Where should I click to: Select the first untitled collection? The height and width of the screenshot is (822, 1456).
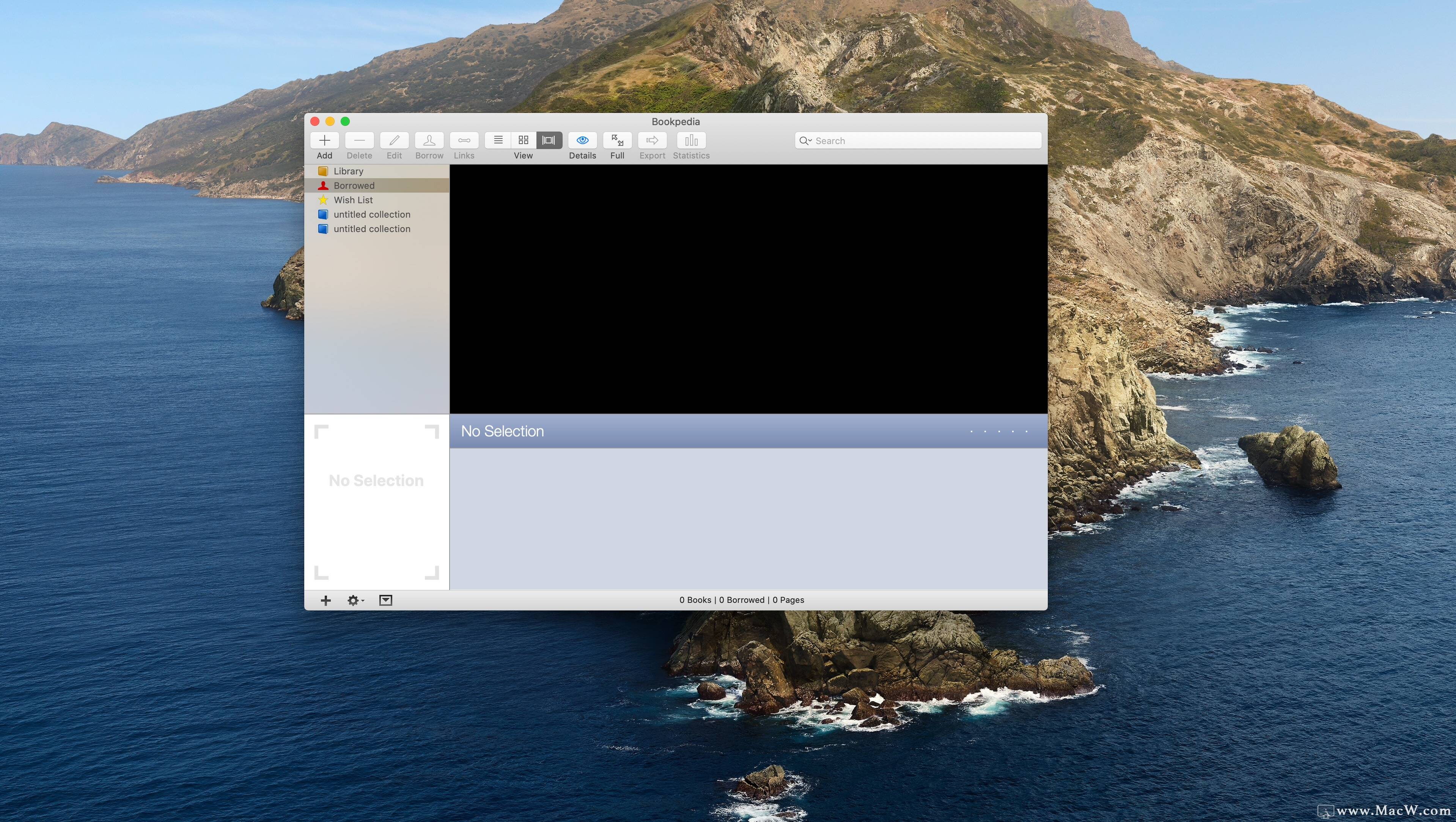377,214
